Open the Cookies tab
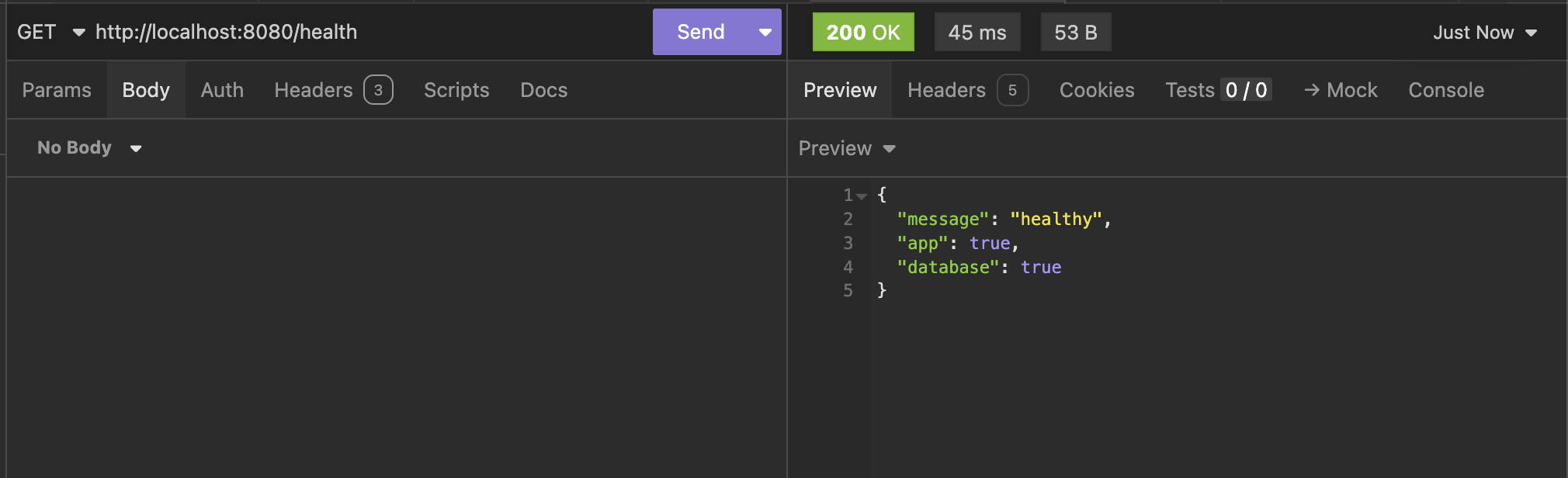 click(x=1097, y=90)
